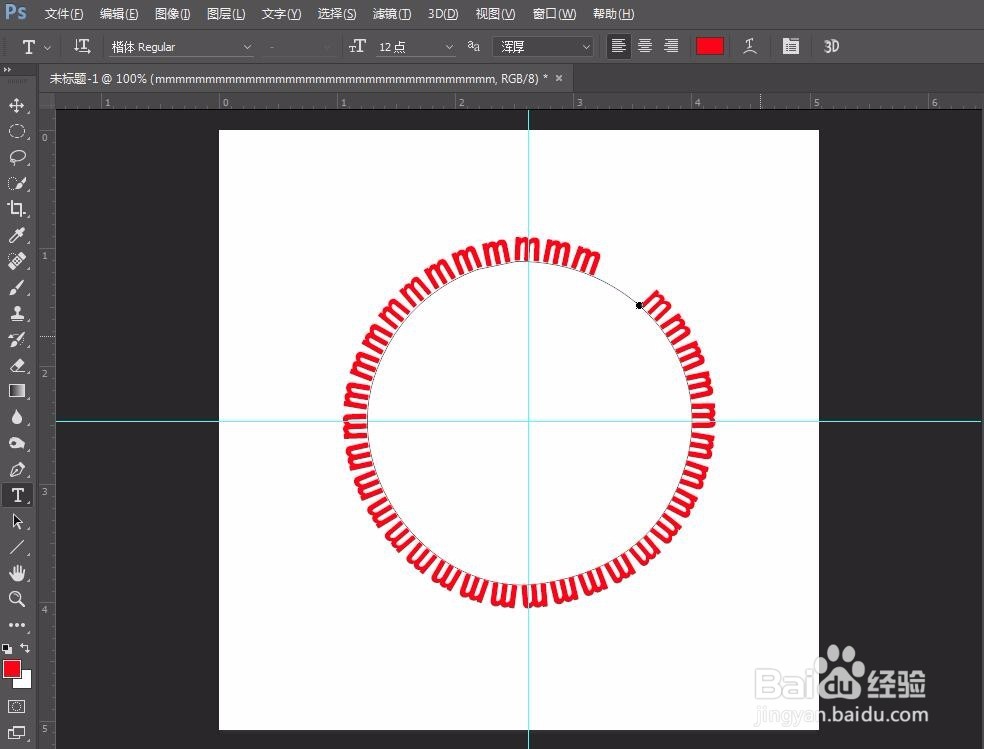Open the font size dropdown

(x=449, y=47)
